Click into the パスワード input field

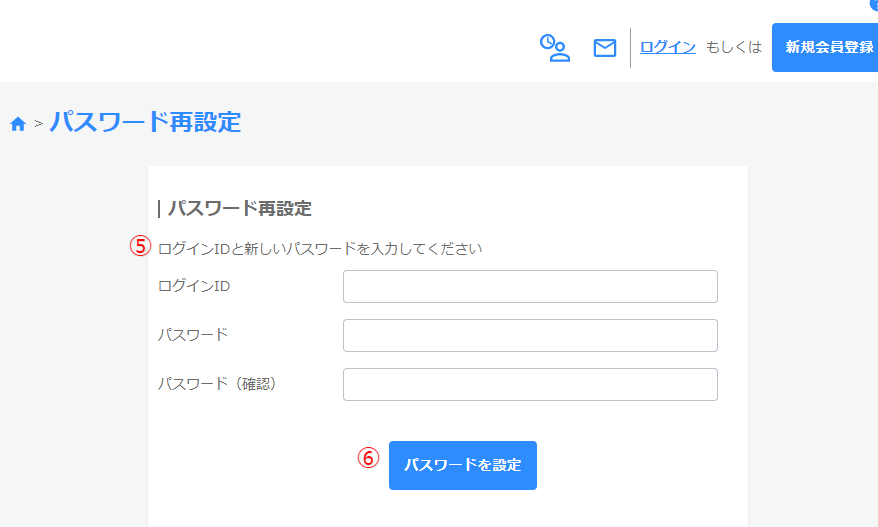(530, 335)
